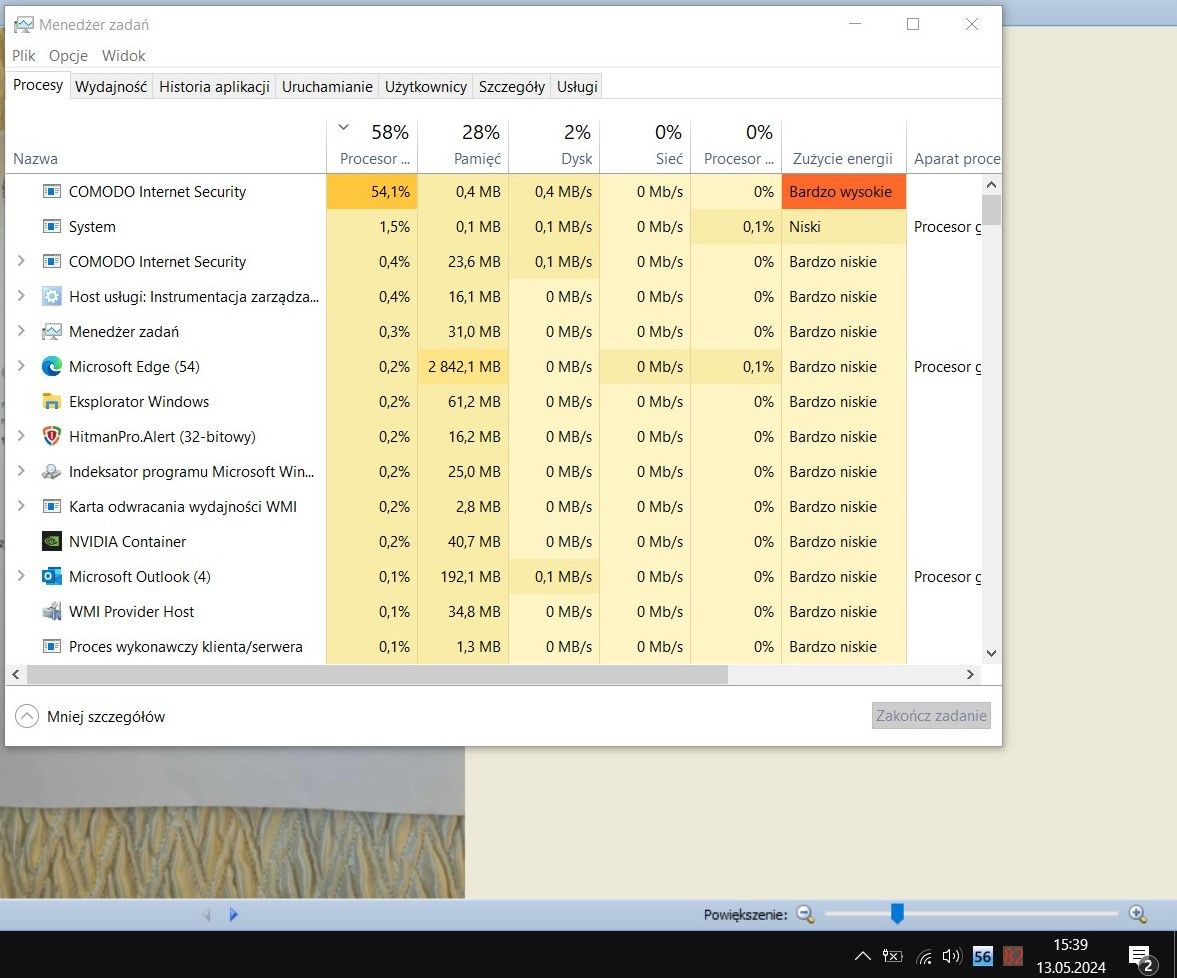Click the blue 56 temperature tray icon

tap(983, 955)
